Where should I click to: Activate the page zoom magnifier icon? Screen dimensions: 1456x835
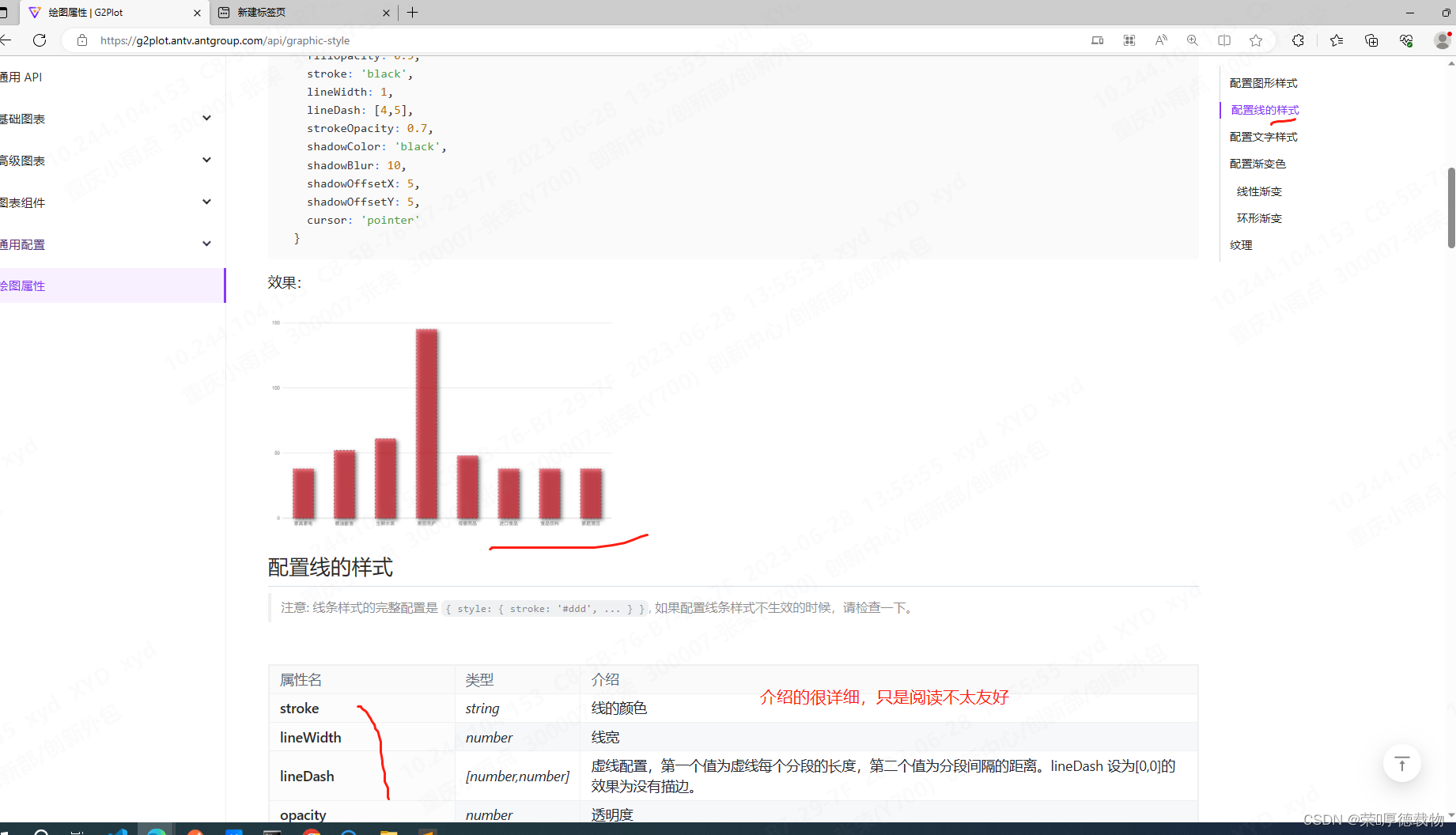1193,40
